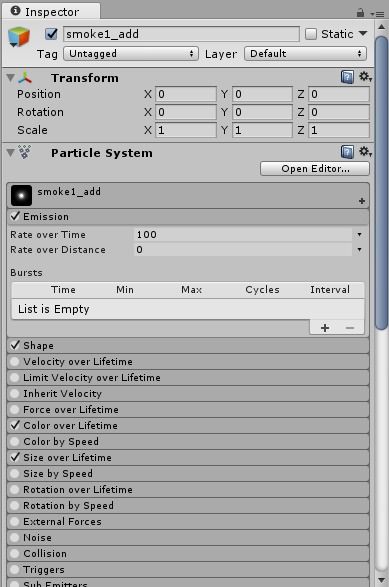
Task: Open the Tag dropdown showing Untagged
Action: (131, 54)
